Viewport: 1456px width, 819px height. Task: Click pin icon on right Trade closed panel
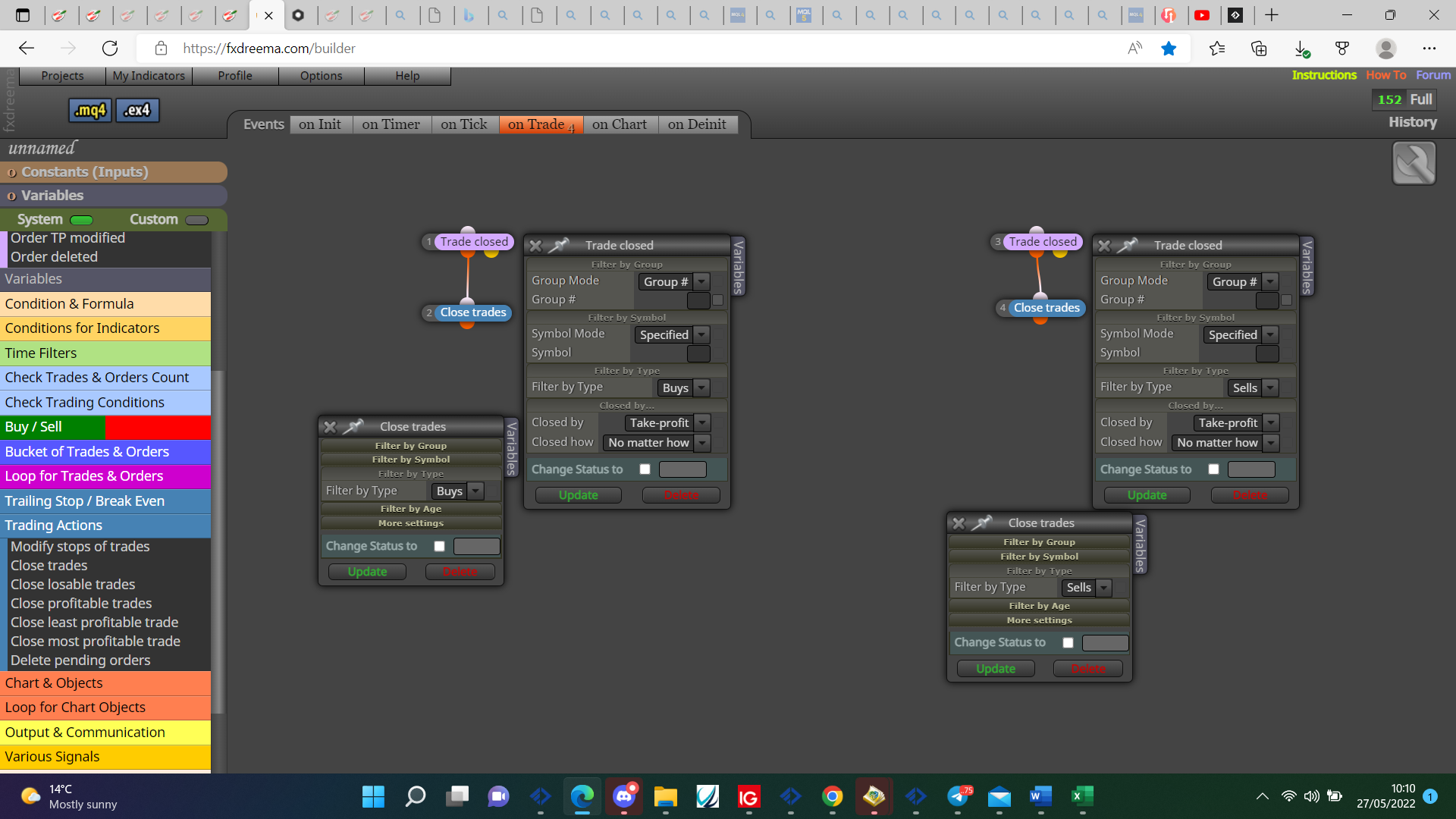pos(1128,245)
